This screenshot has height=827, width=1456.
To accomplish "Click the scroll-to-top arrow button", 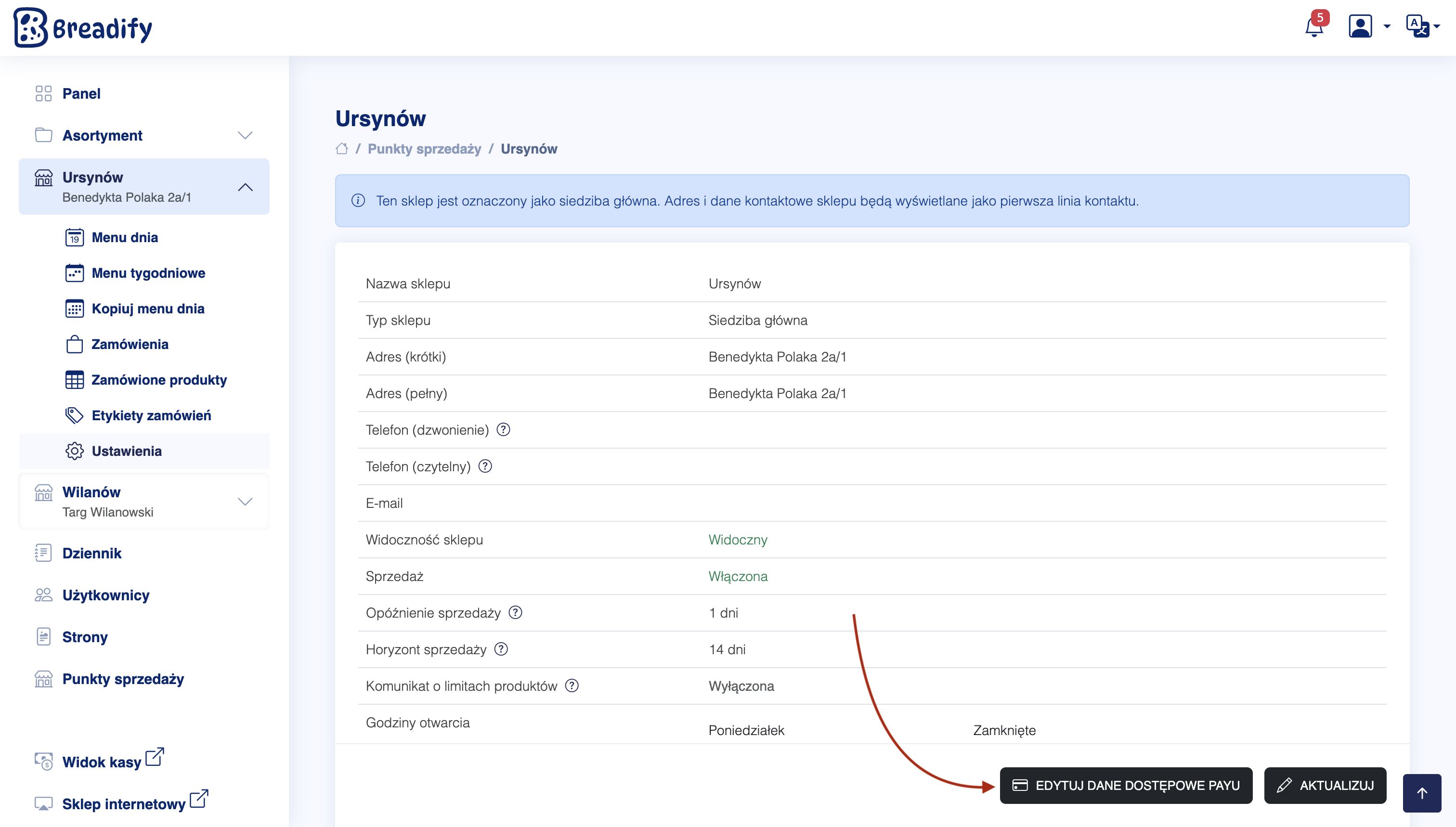I will click(x=1421, y=793).
